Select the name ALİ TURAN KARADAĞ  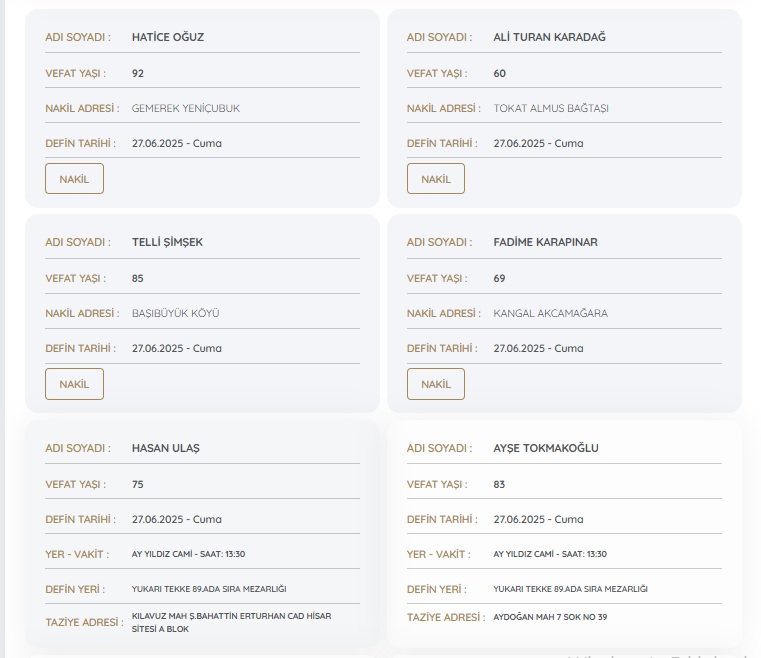coord(549,37)
